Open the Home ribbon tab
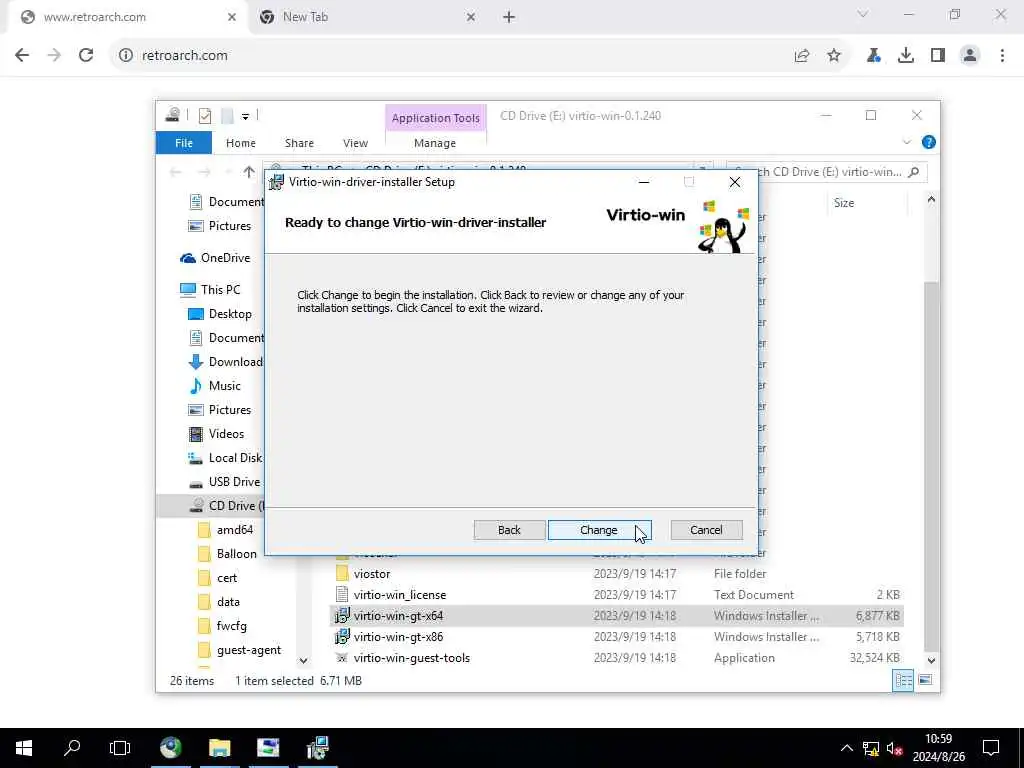Image resolution: width=1024 pixels, height=768 pixels. coord(240,143)
